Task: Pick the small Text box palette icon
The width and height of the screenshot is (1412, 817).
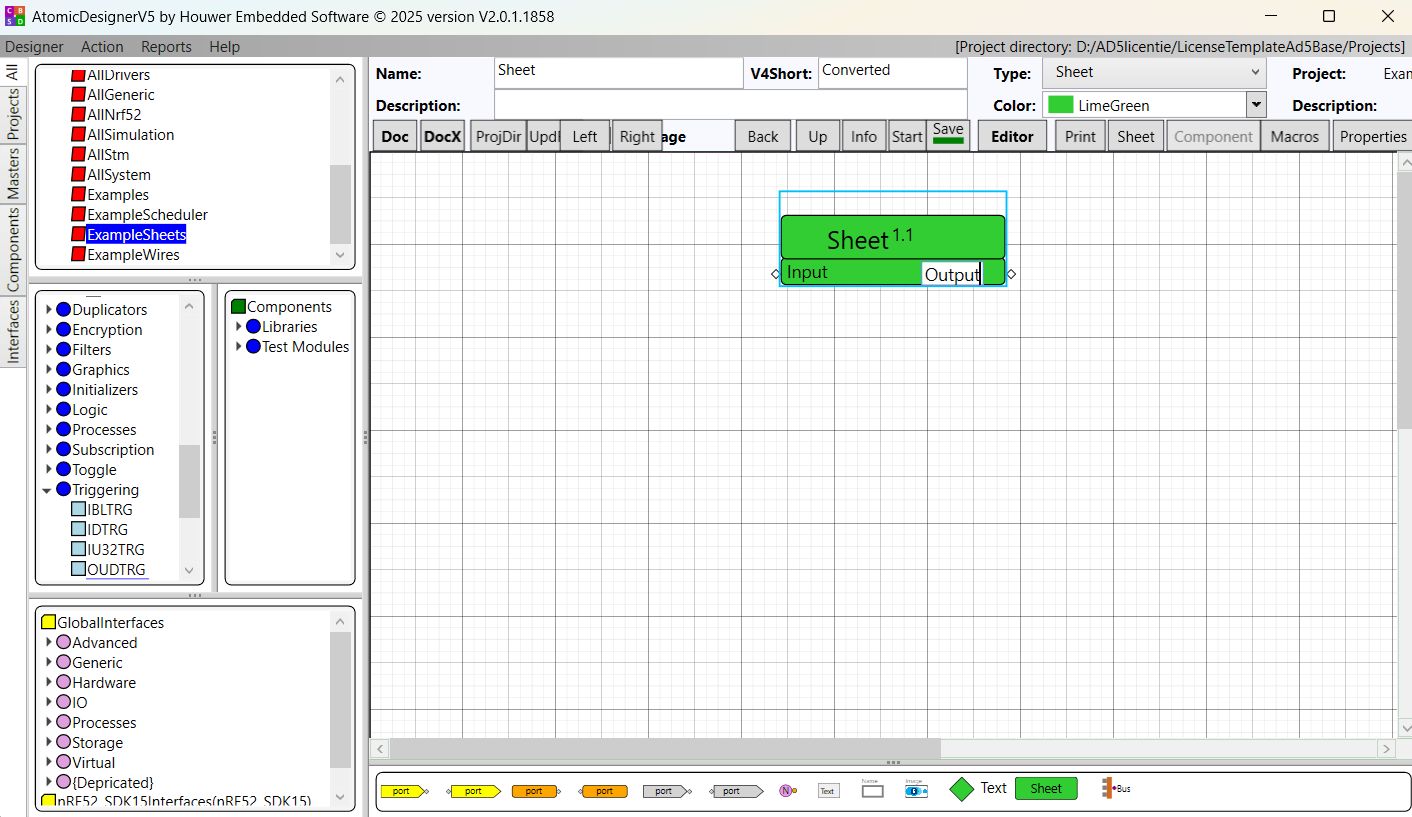Action: (x=827, y=791)
